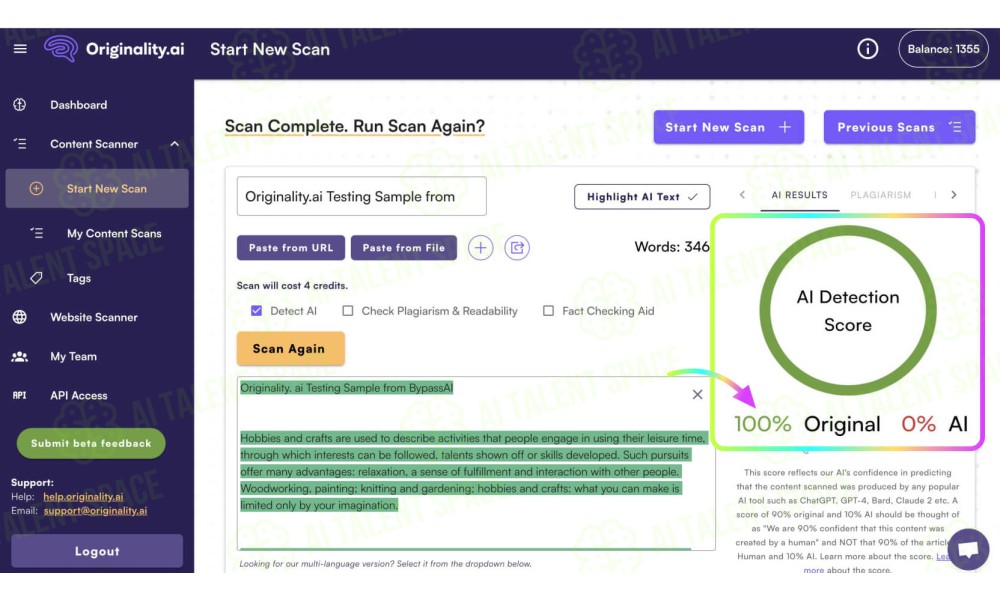Open the hamburger menu icon
This screenshot has width=1000, height=600.
point(20,49)
